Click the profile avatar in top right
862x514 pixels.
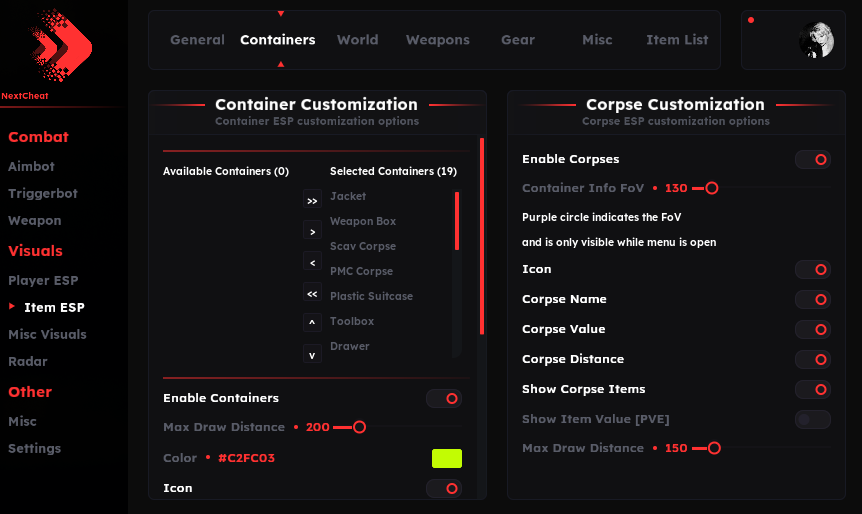coord(816,40)
